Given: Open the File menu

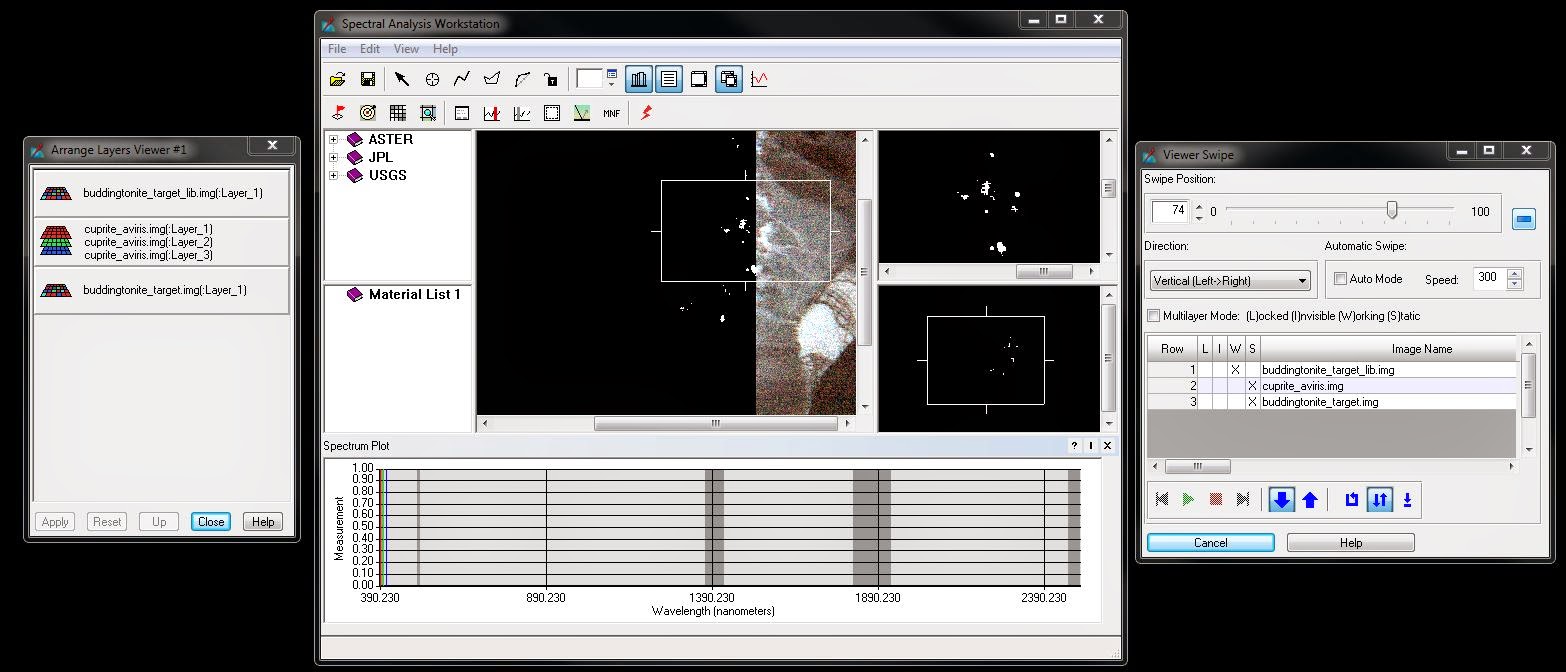Looking at the screenshot, I should click(x=337, y=49).
